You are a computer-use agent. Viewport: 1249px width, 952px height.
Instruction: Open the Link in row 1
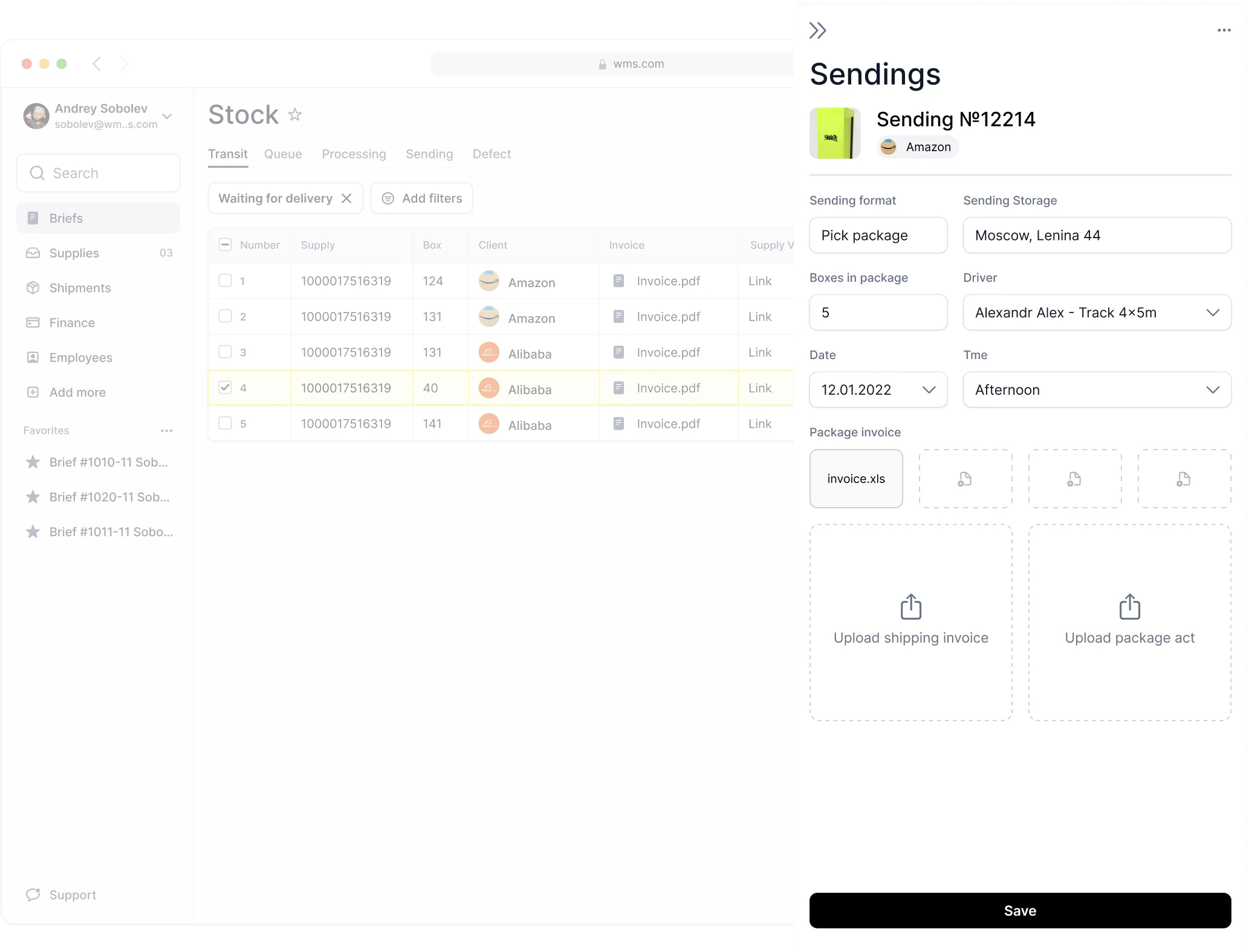[760, 281]
